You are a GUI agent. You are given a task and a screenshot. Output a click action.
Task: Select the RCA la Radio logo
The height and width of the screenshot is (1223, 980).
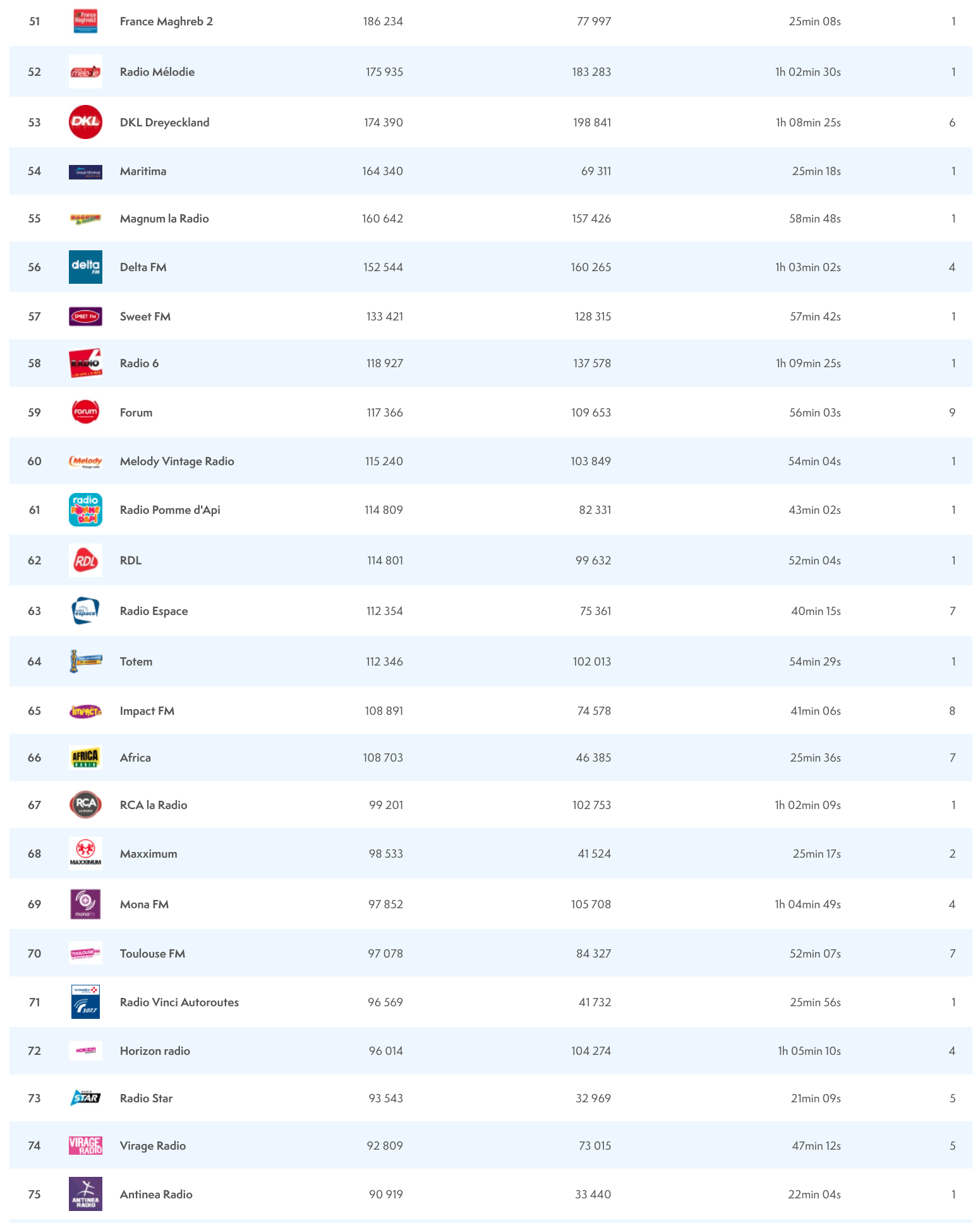(x=85, y=805)
